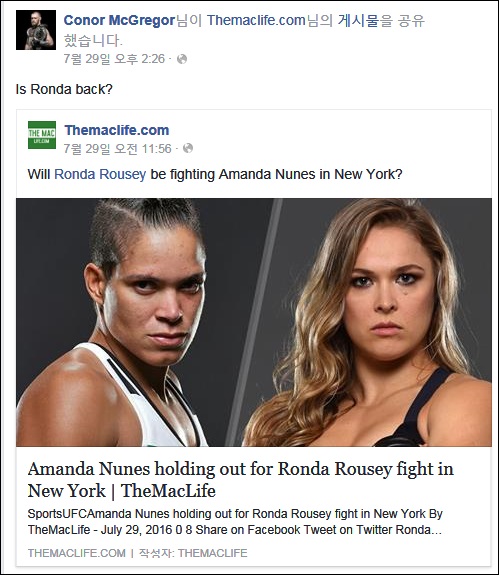Viewport: 499px width, 575px height.
Task: Click the Will Ronda Rousey be fighting caption text
Action: tap(215, 174)
